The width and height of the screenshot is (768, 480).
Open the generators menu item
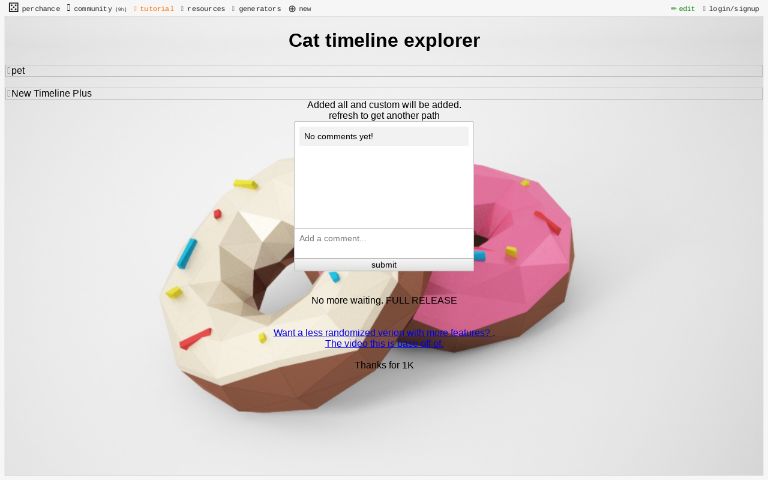[x=257, y=8]
